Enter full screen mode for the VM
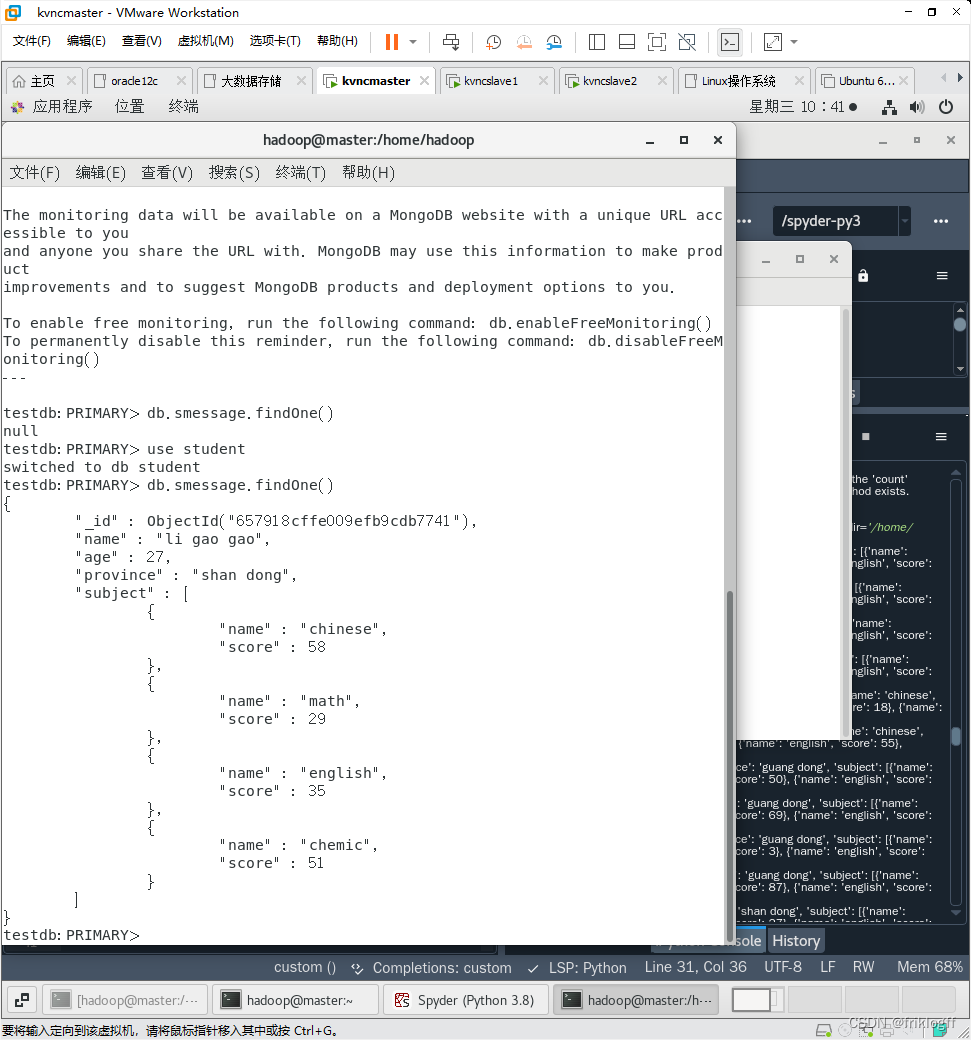This screenshot has width=971, height=1040. [x=656, y=42]
